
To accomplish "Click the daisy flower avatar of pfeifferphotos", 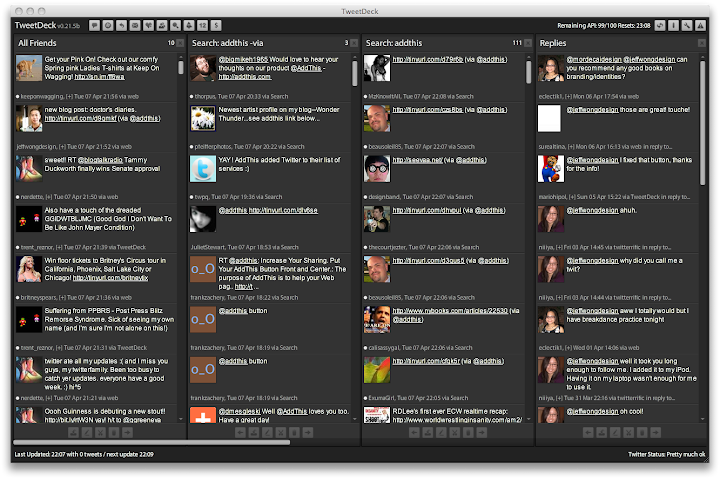I will click(203, 118).
